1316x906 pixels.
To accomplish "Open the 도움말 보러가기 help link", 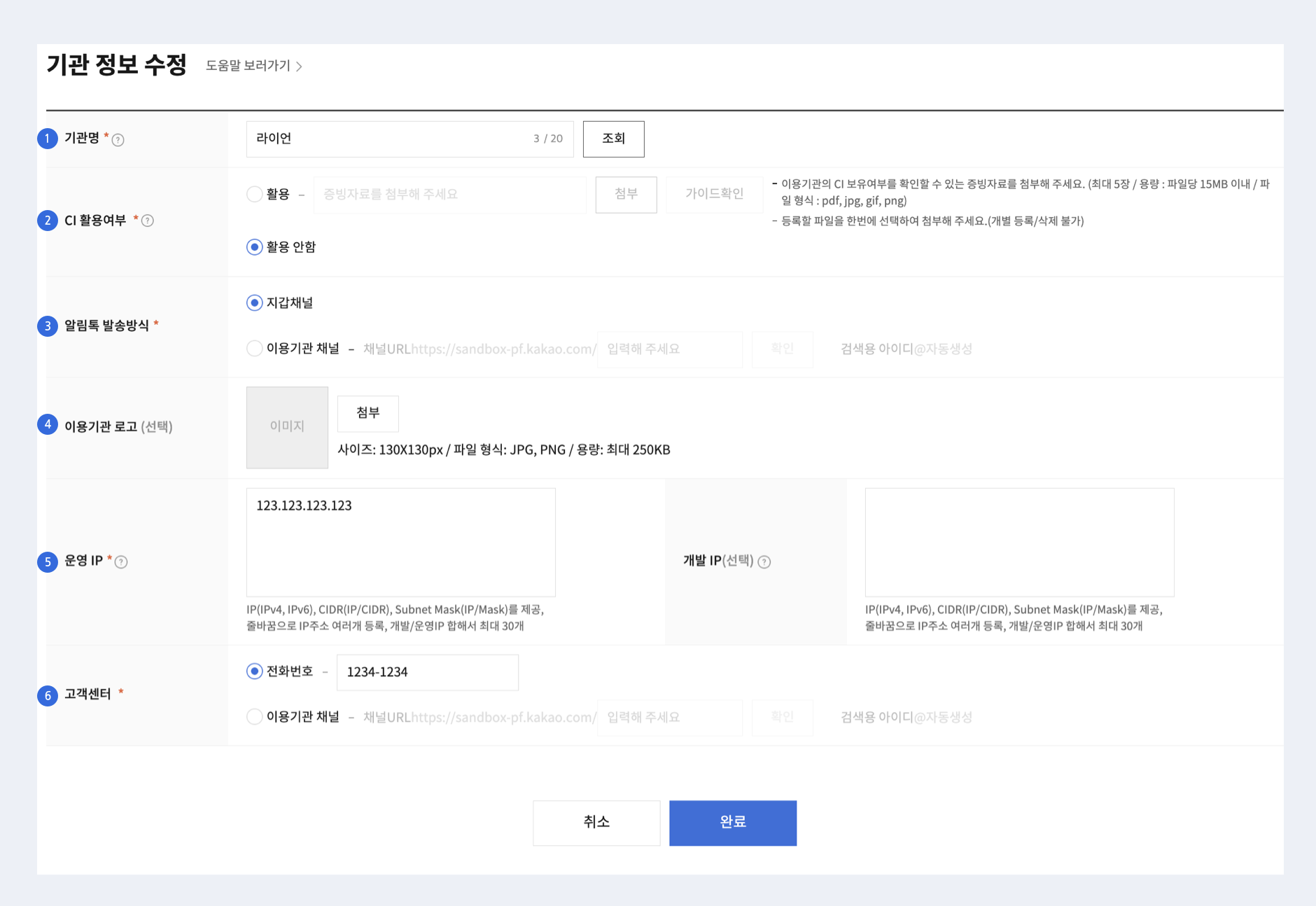I will tap(253, 66).
